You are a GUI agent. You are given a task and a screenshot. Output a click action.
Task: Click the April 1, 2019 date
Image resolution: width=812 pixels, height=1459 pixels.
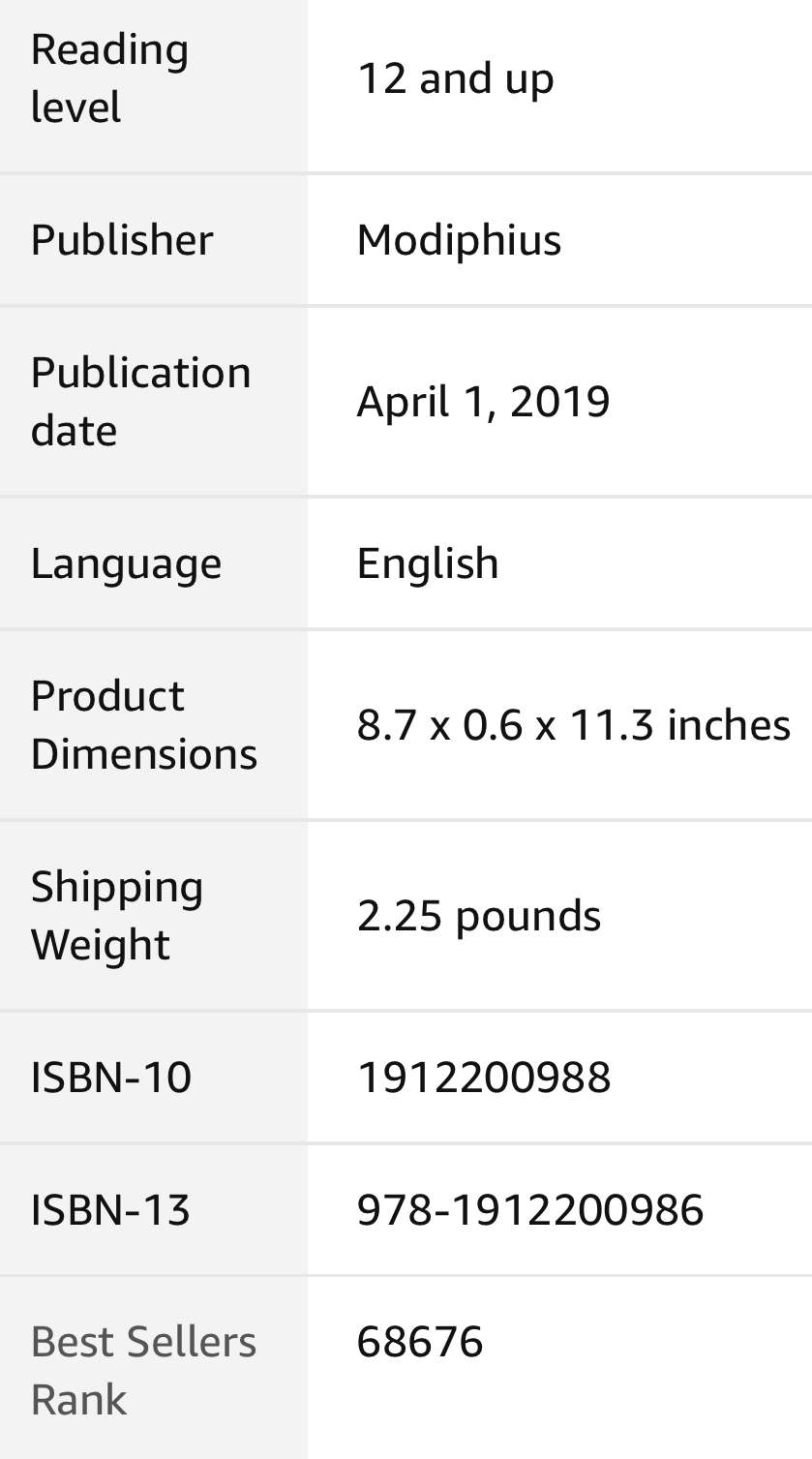pyautogui.click(x=483, y=402)
